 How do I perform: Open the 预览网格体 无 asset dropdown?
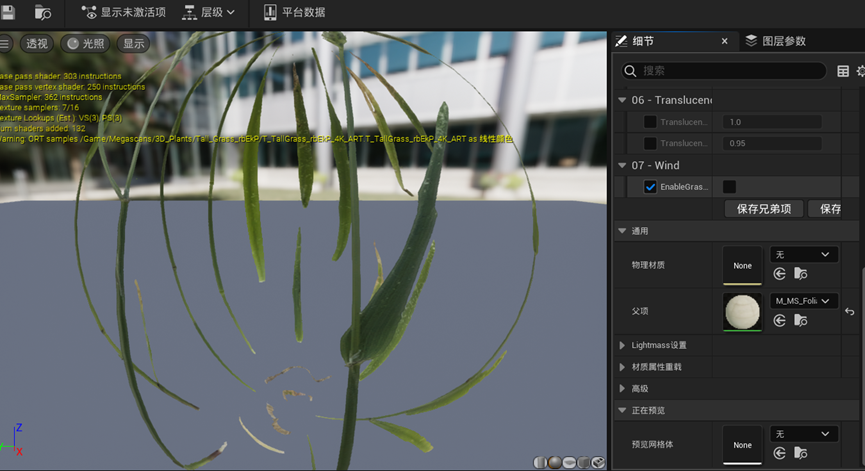click(x=803, y=434)
